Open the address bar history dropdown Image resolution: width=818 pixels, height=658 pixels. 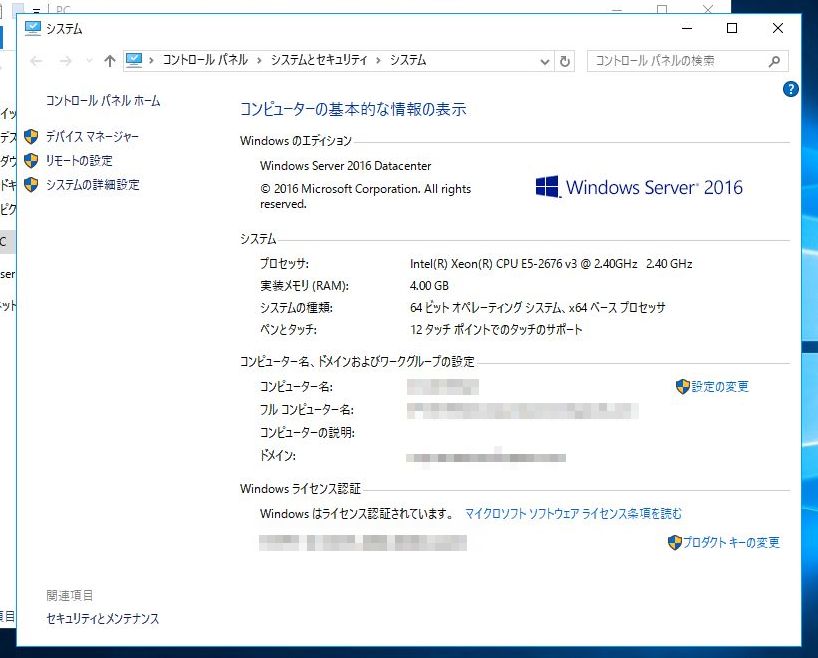click(545, 62)
